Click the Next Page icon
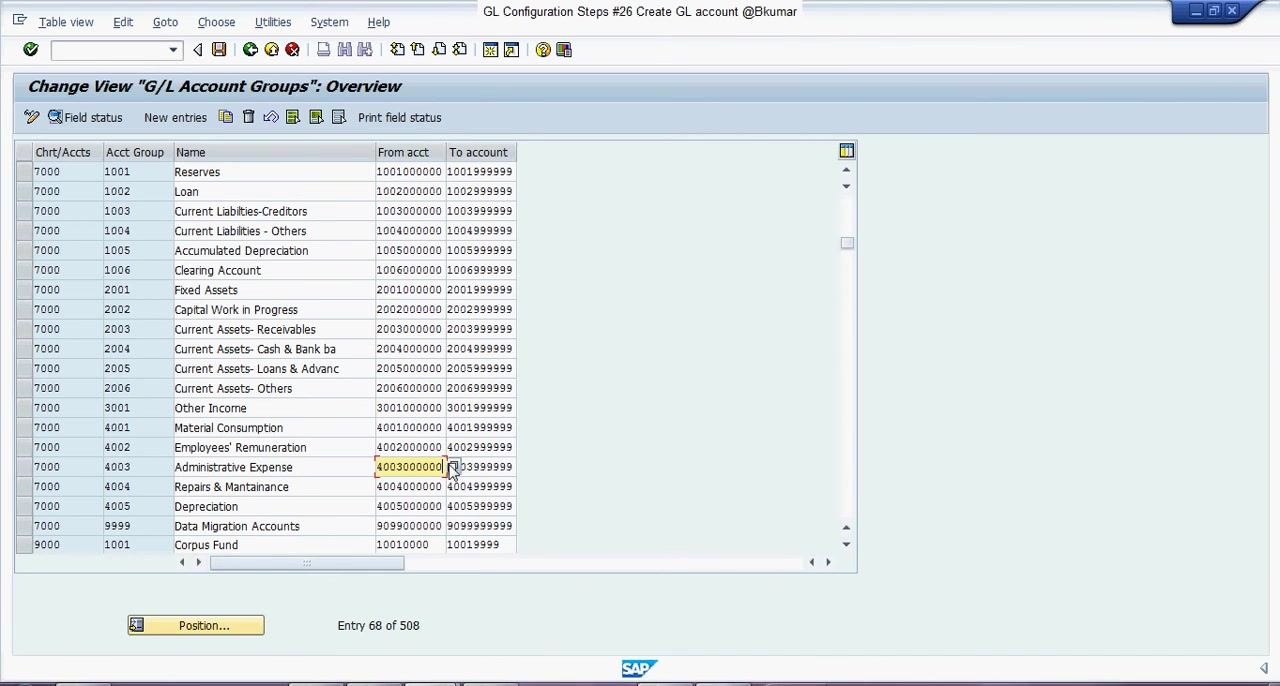The height and width of the screenshot is (686, 1280). click(x=439, y=50)
